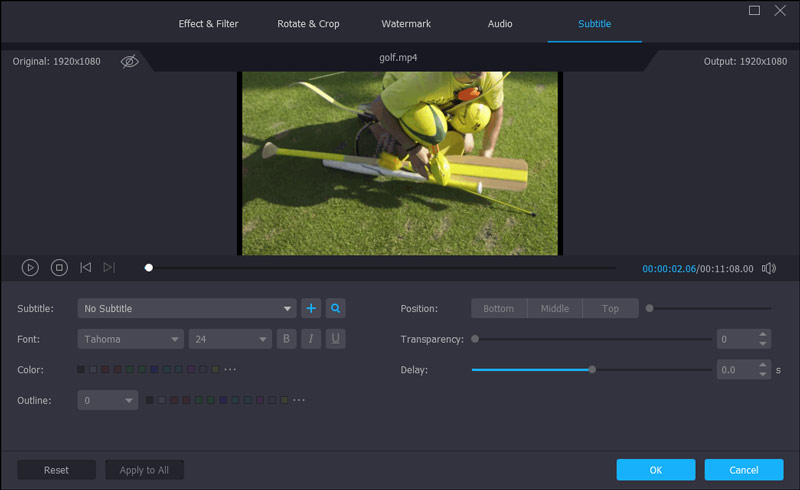This screenshot has width=800, height=490.
Task: Mute the volume speaker icon
Action: (x=768, y=268)
